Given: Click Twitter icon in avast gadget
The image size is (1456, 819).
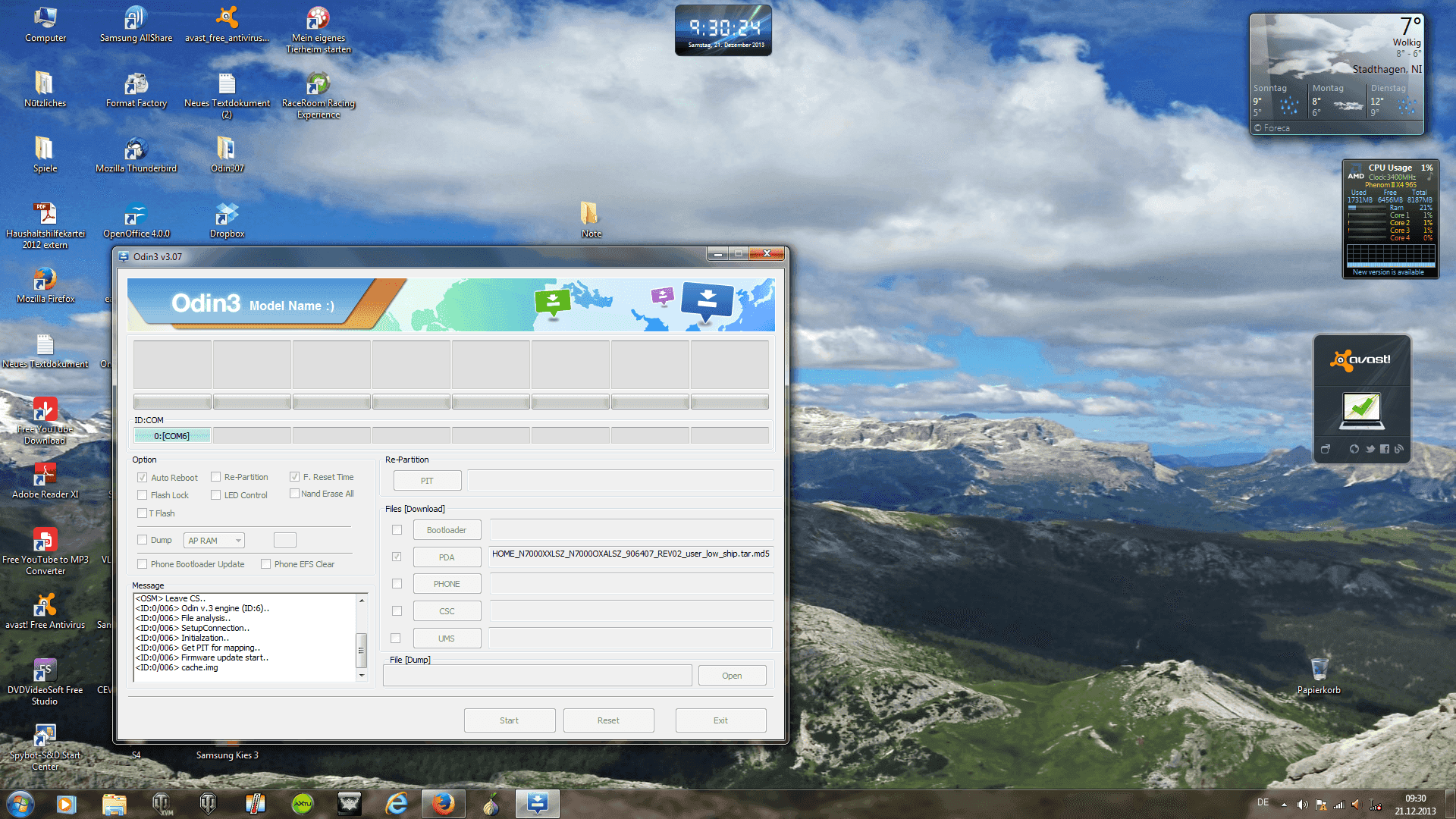Looking at the screenshot, I should point(1370,449).
